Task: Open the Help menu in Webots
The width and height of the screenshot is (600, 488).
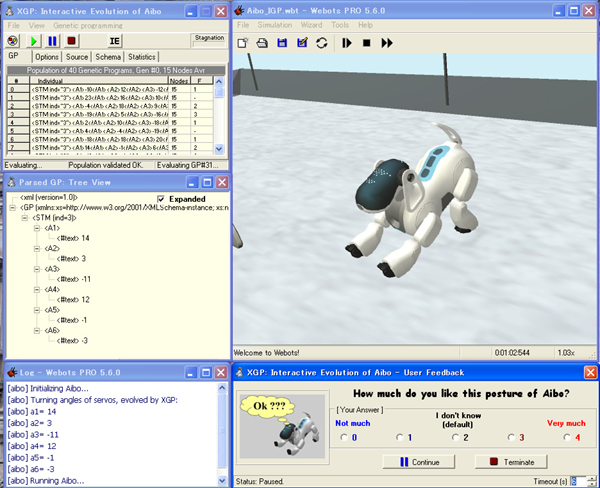Action: point(365,25)
